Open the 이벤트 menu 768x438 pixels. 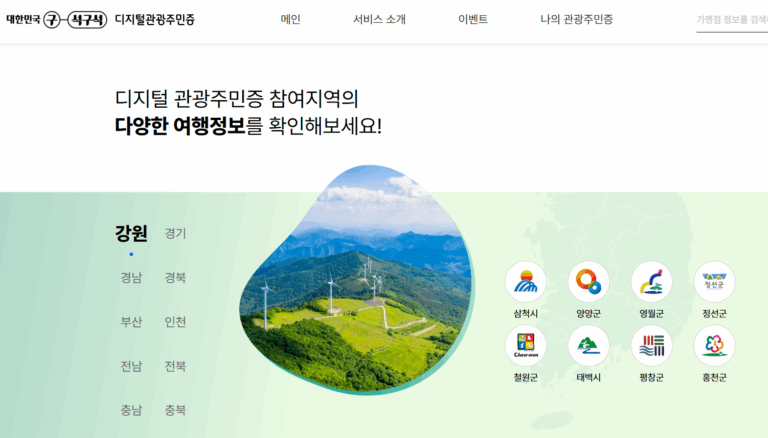[473, 20]
